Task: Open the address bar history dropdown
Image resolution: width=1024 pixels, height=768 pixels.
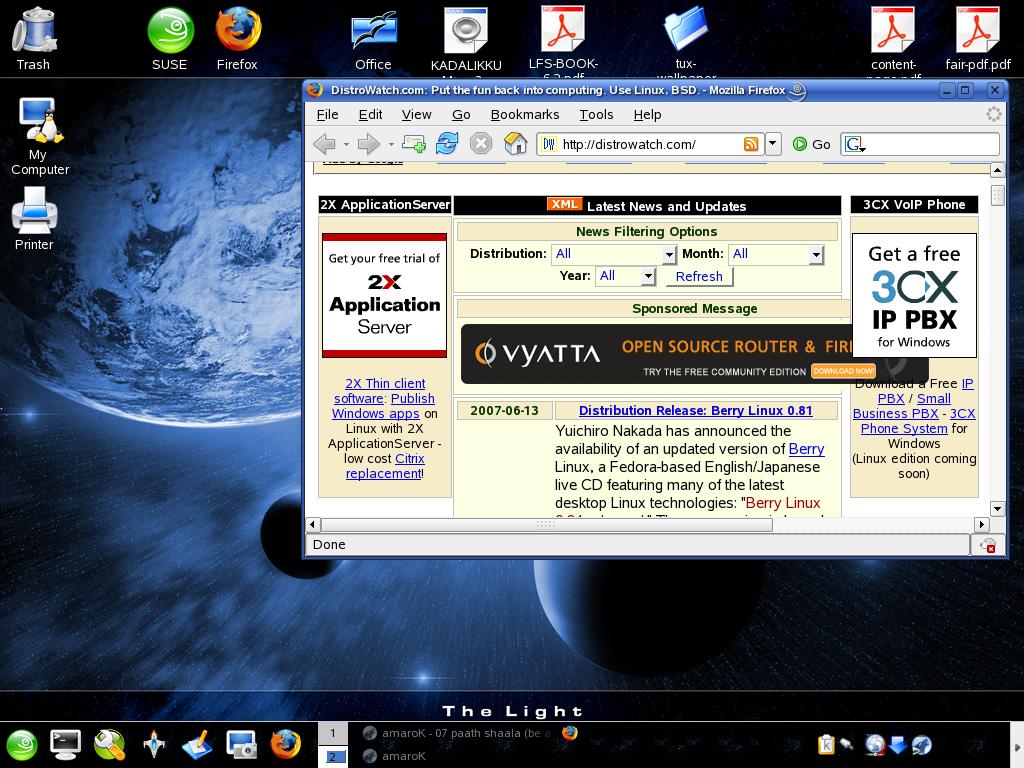Action: (x=773, y=144)
